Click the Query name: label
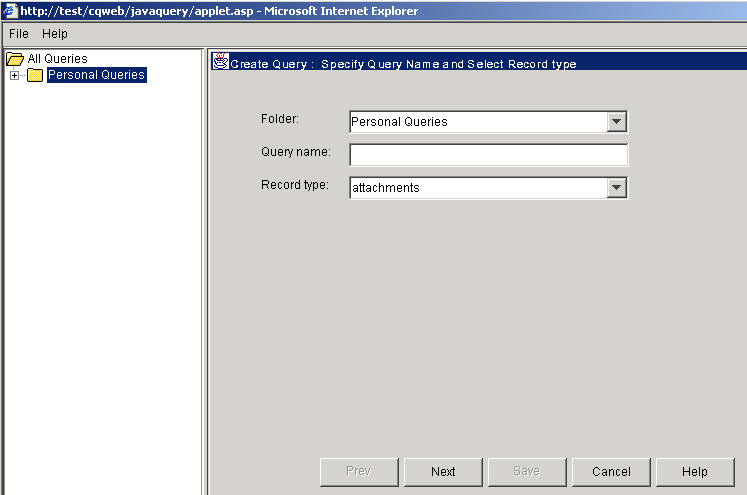747x495 pixels. click(295, 152)
